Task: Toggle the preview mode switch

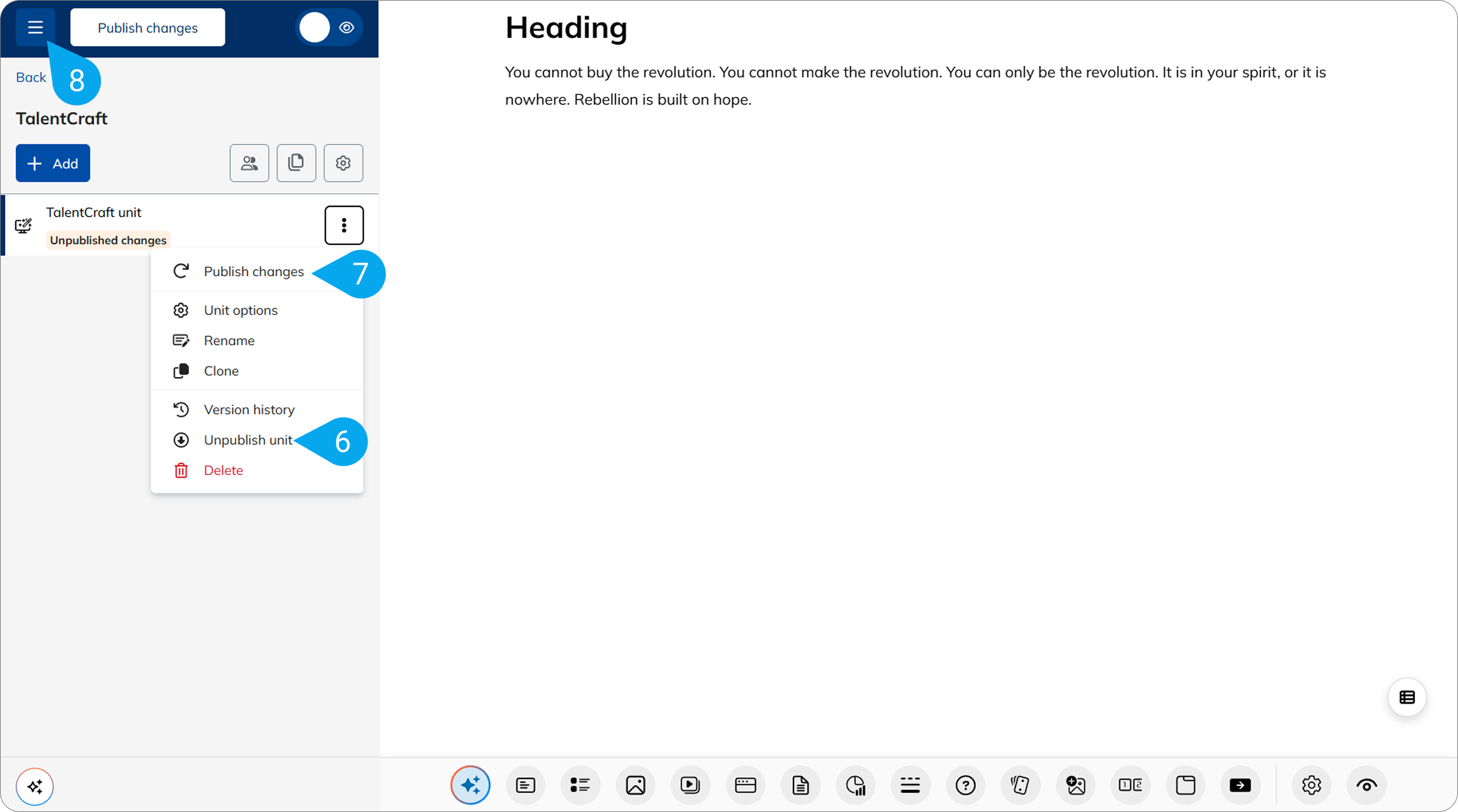Action: pos(329,28)
